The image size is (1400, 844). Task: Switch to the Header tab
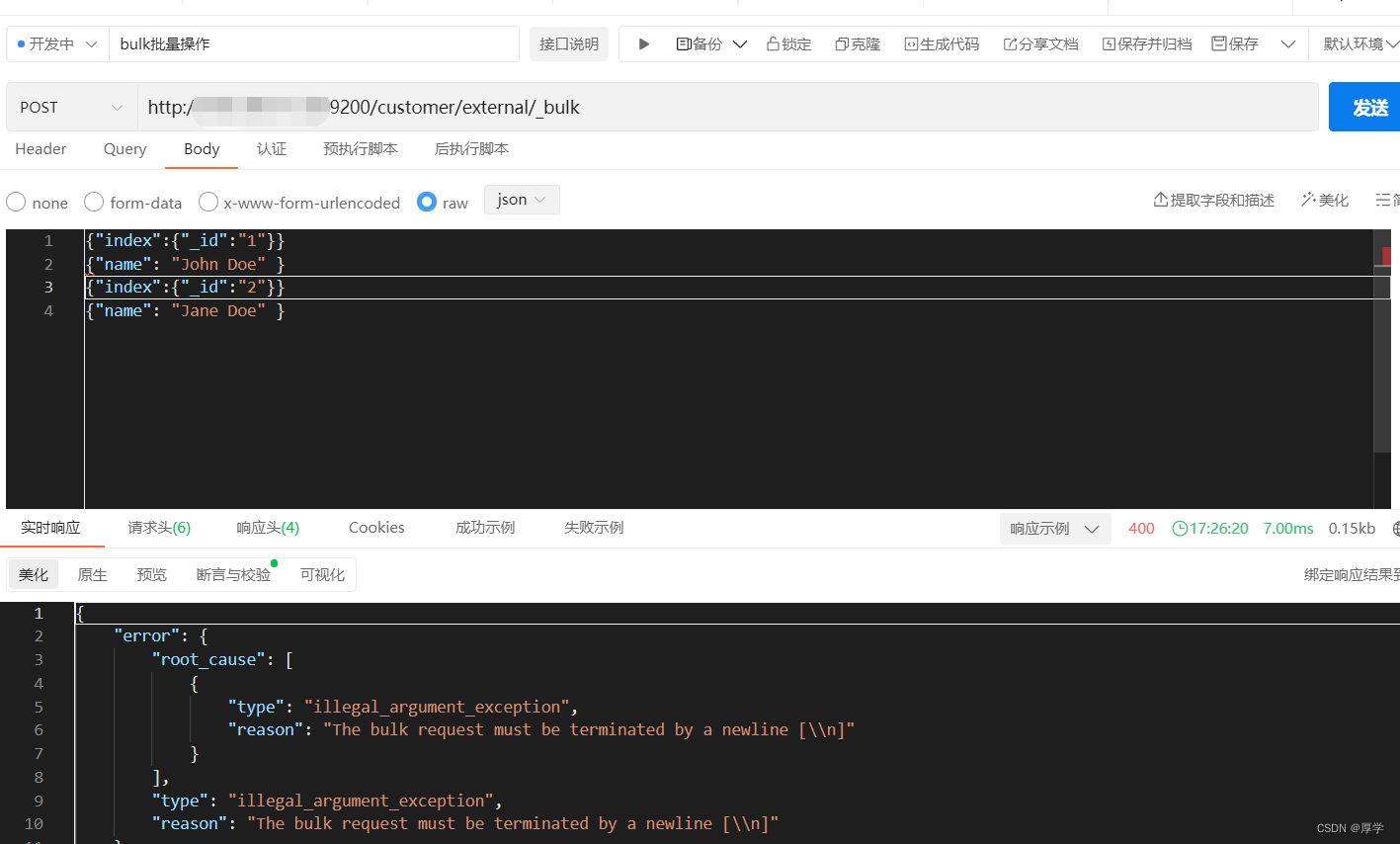[x=41, y=149]
